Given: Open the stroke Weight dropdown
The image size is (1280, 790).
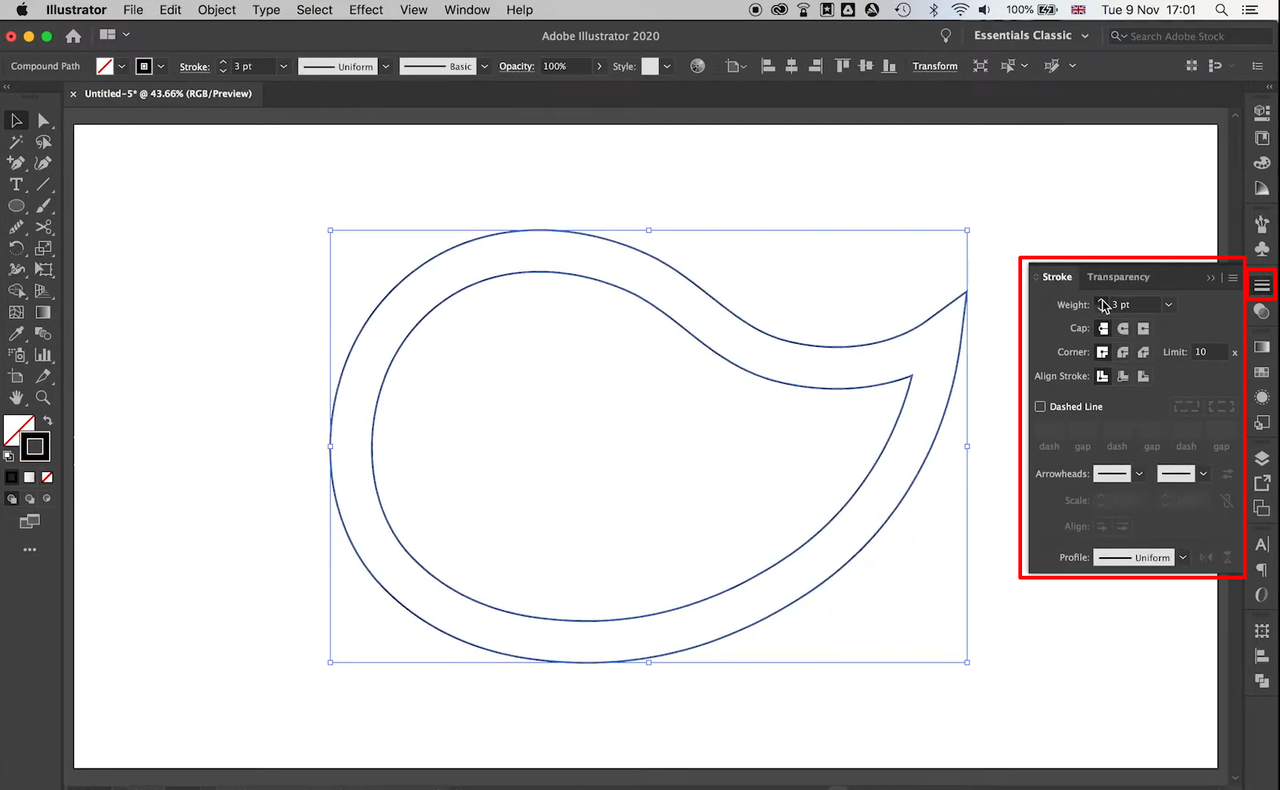Looking at the screenshot, I should 1168,305.
